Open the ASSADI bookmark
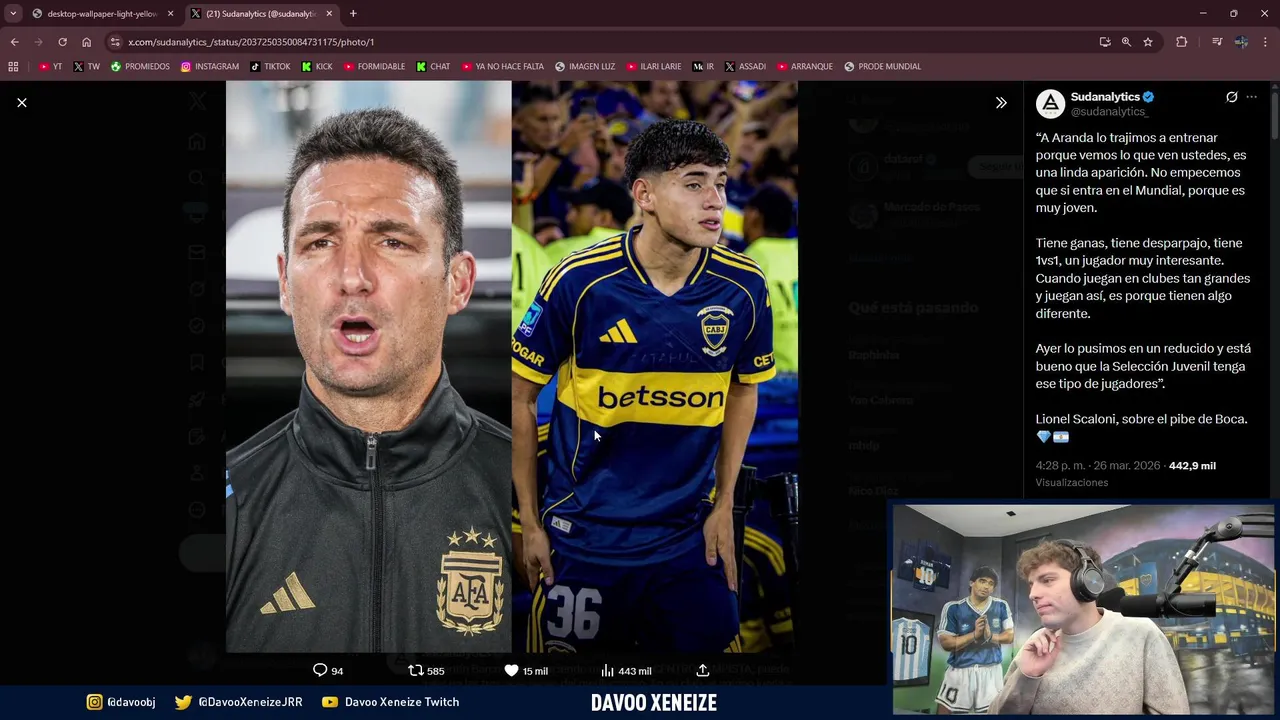 coord(745,66)
